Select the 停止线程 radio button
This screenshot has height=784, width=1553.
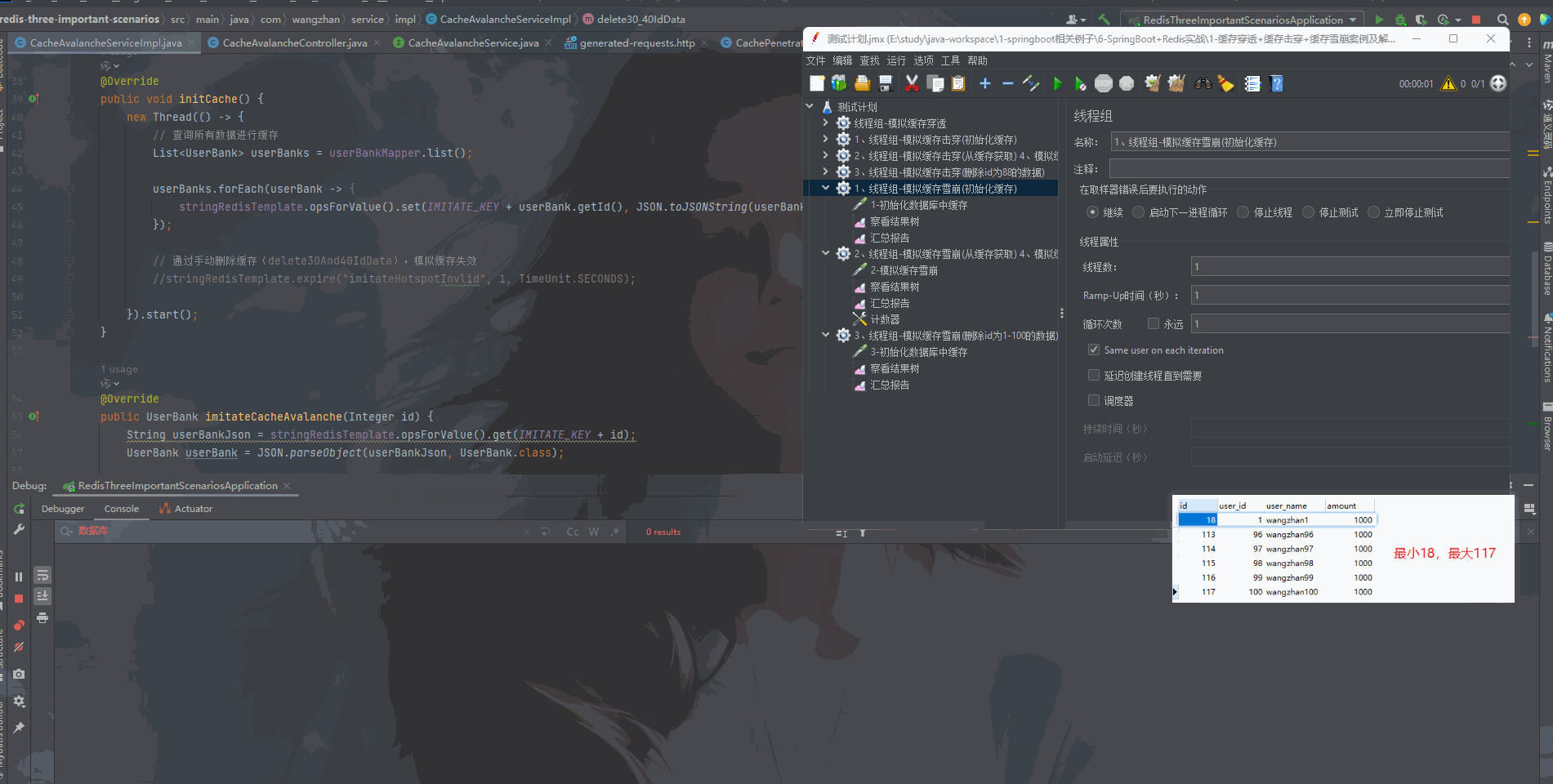point(1243,212)
